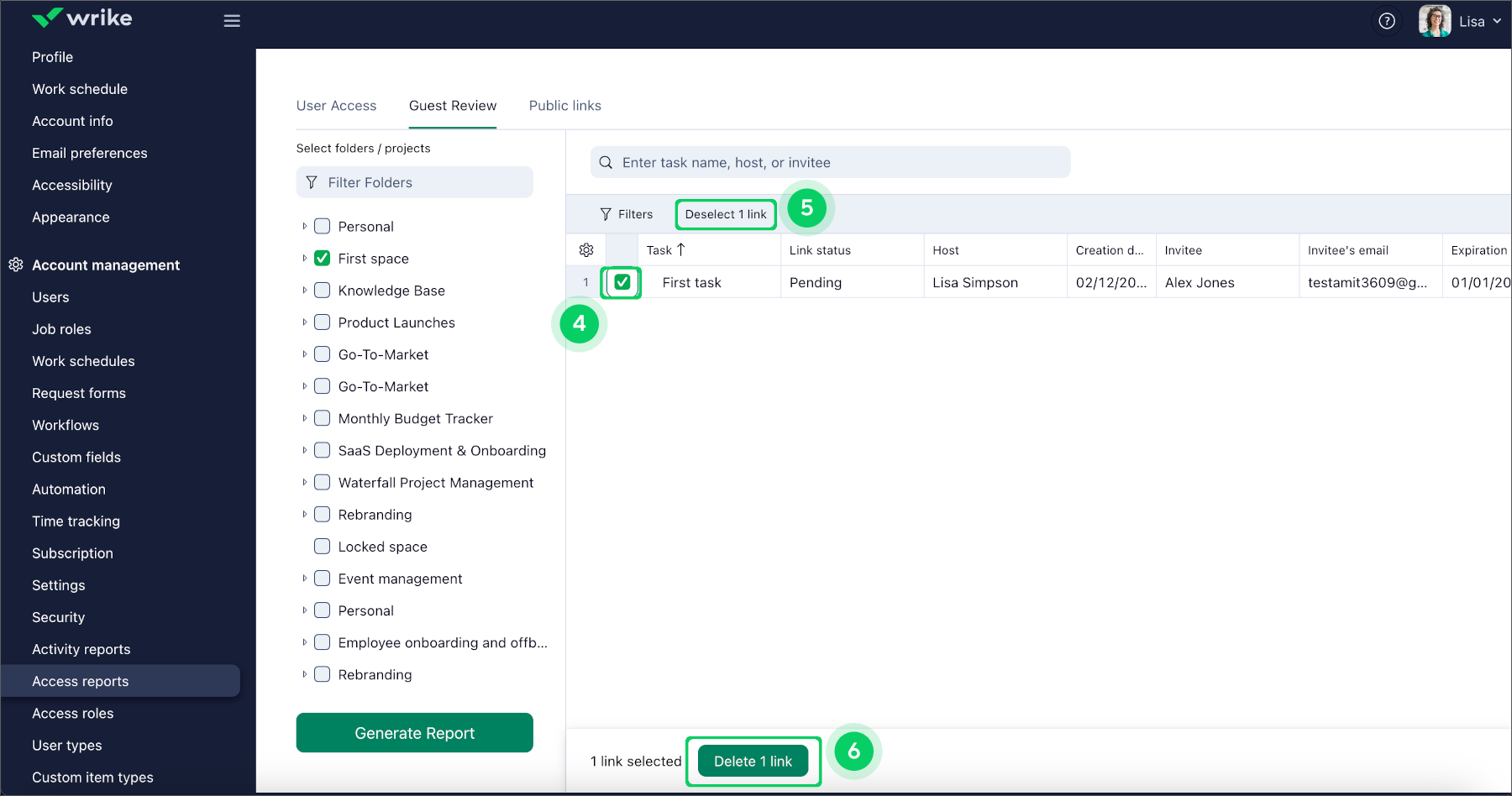Switch to the User Access tab
This screenshot has width=1512, height=796.
click(336, 106)
